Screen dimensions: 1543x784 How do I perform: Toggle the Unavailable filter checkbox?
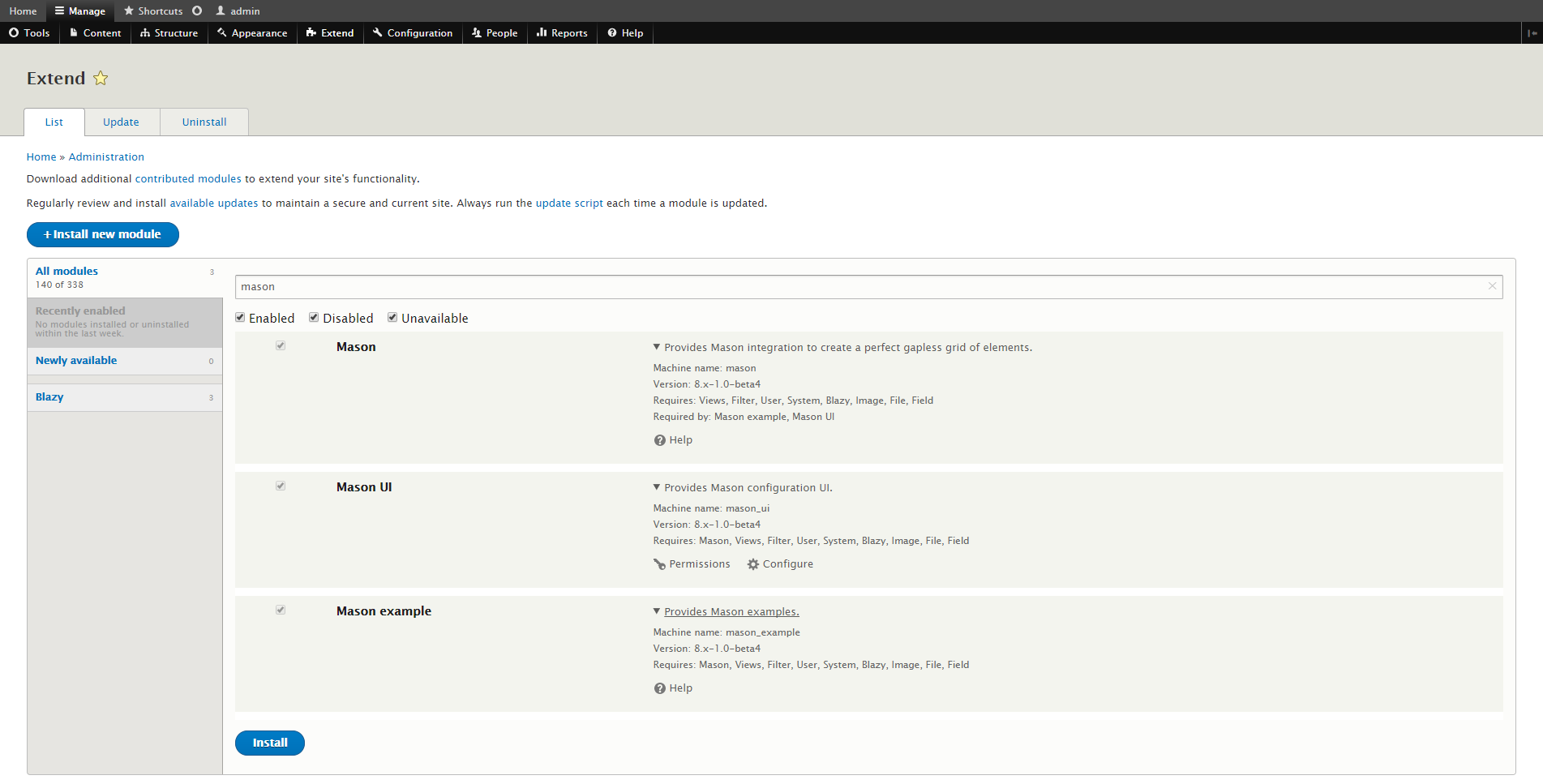[x=392, y=318]
